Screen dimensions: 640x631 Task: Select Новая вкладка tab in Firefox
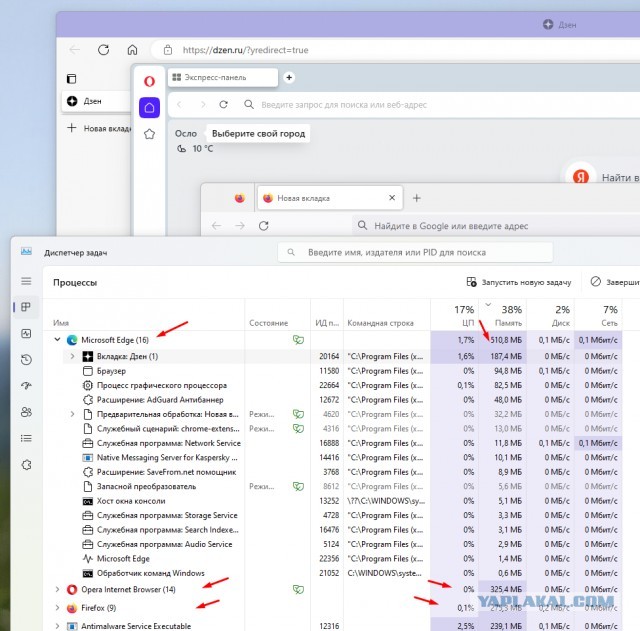pyautogui.click(x=330, y=198)
